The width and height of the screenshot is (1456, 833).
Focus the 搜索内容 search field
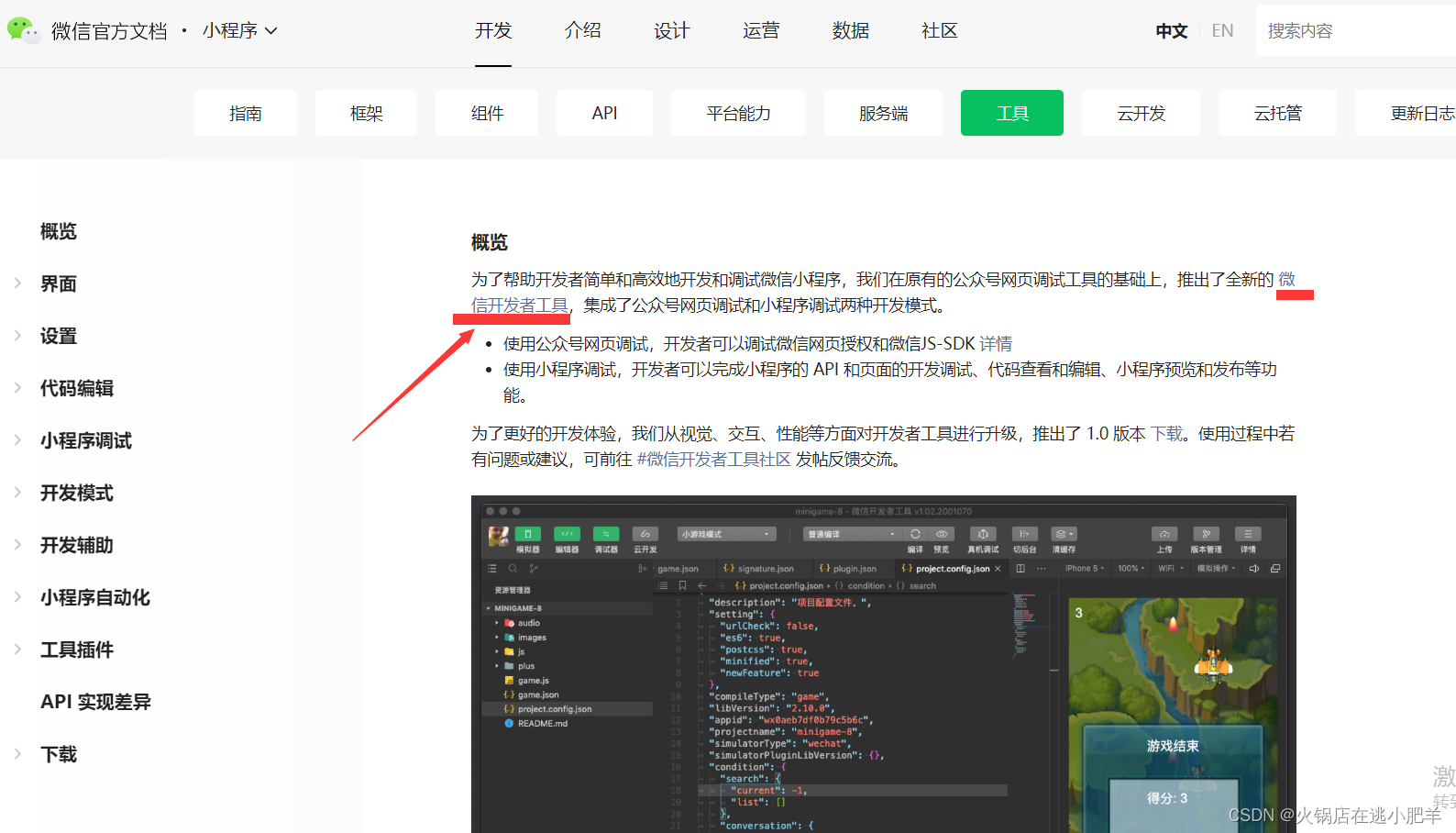(1355, 31)
